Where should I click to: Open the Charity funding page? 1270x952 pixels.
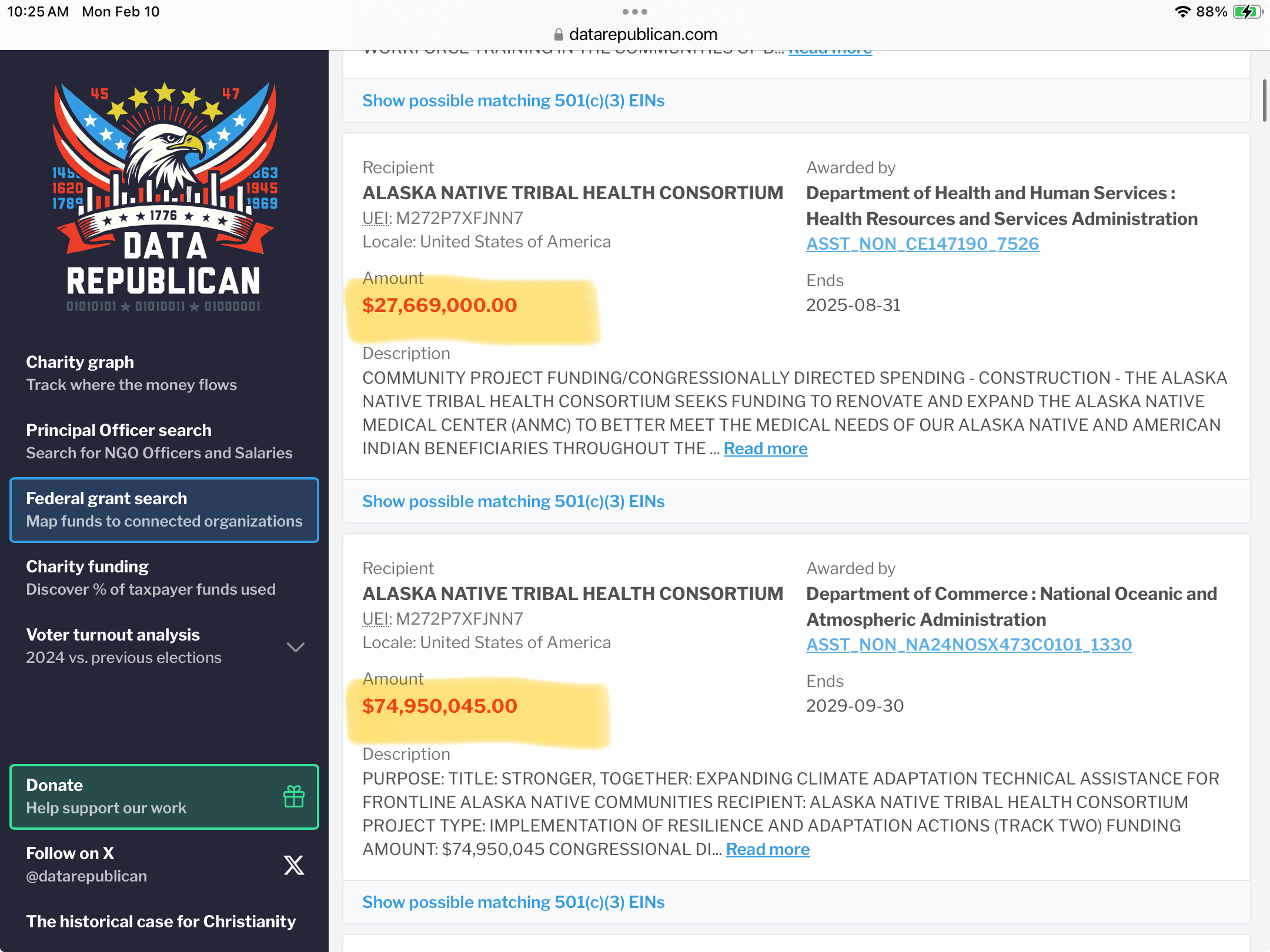(x=164, y=578)
